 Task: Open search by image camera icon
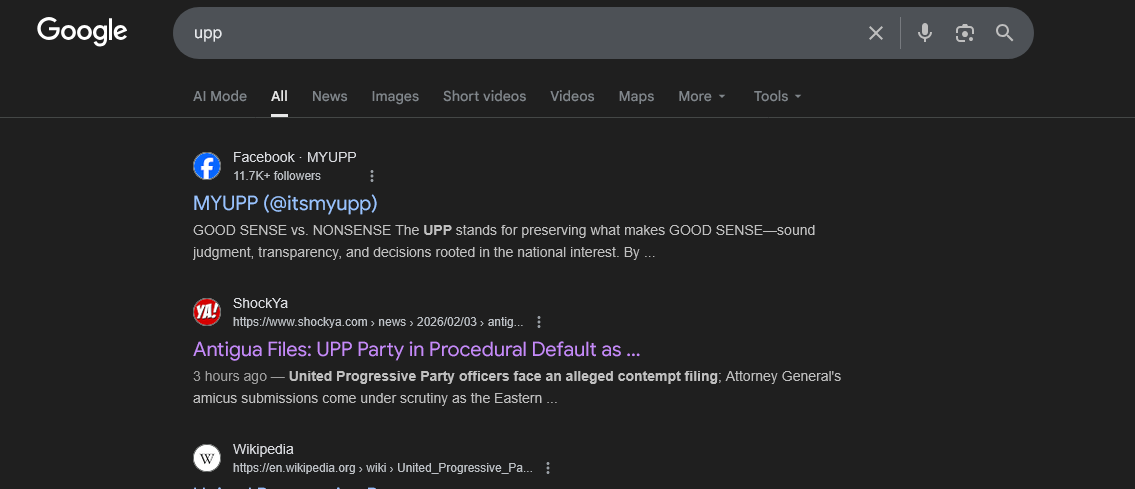point(964,33)
